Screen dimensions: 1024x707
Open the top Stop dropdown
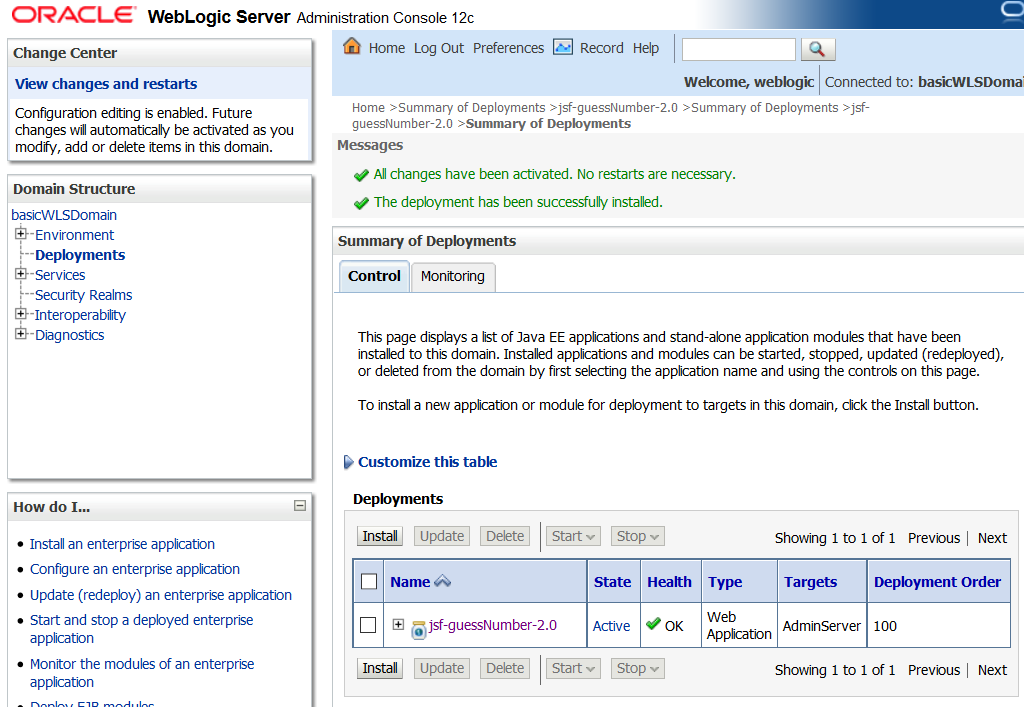[x=637, y=537]
